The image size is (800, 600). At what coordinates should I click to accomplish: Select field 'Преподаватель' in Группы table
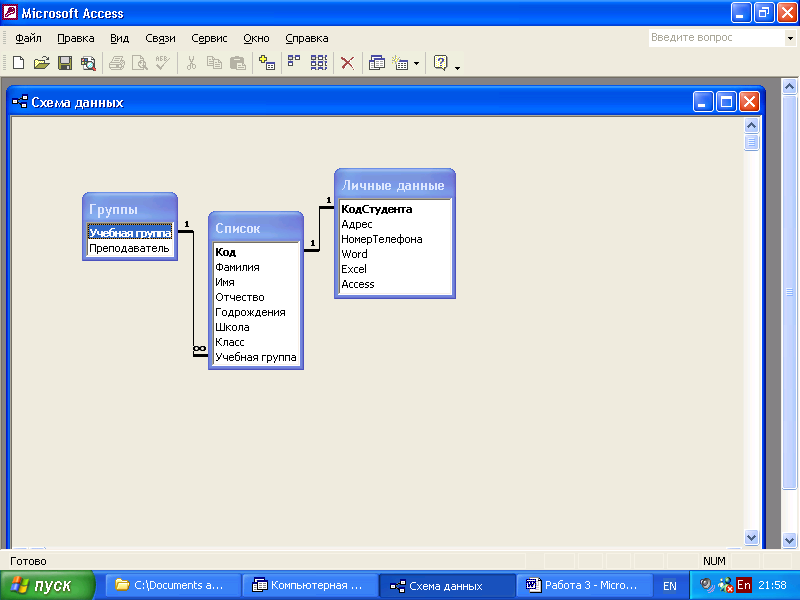pos(129,248)
